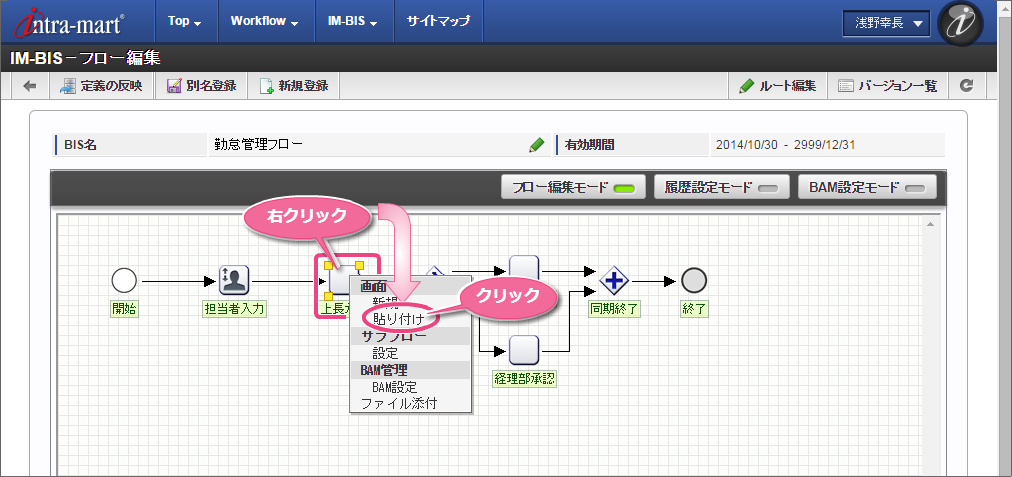Switch to フロー編集モード

click(574, 188)
